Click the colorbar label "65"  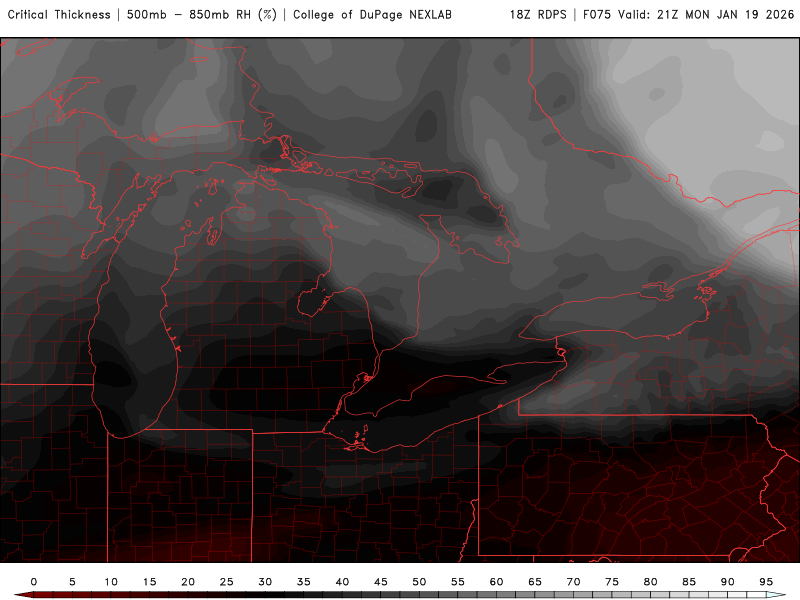click(535, 582)
